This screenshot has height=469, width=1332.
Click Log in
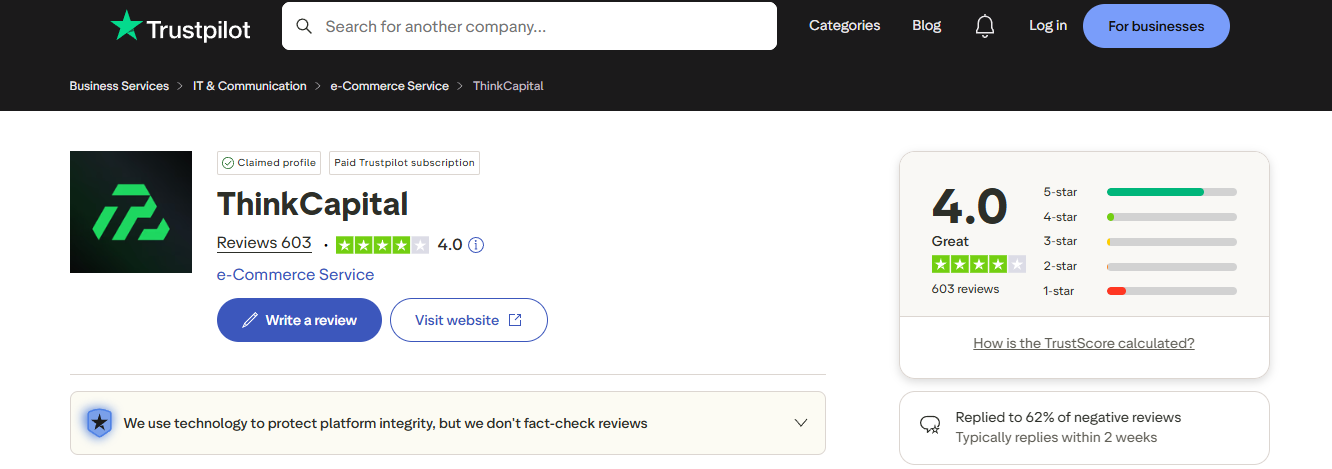[x=1048, y=26]
